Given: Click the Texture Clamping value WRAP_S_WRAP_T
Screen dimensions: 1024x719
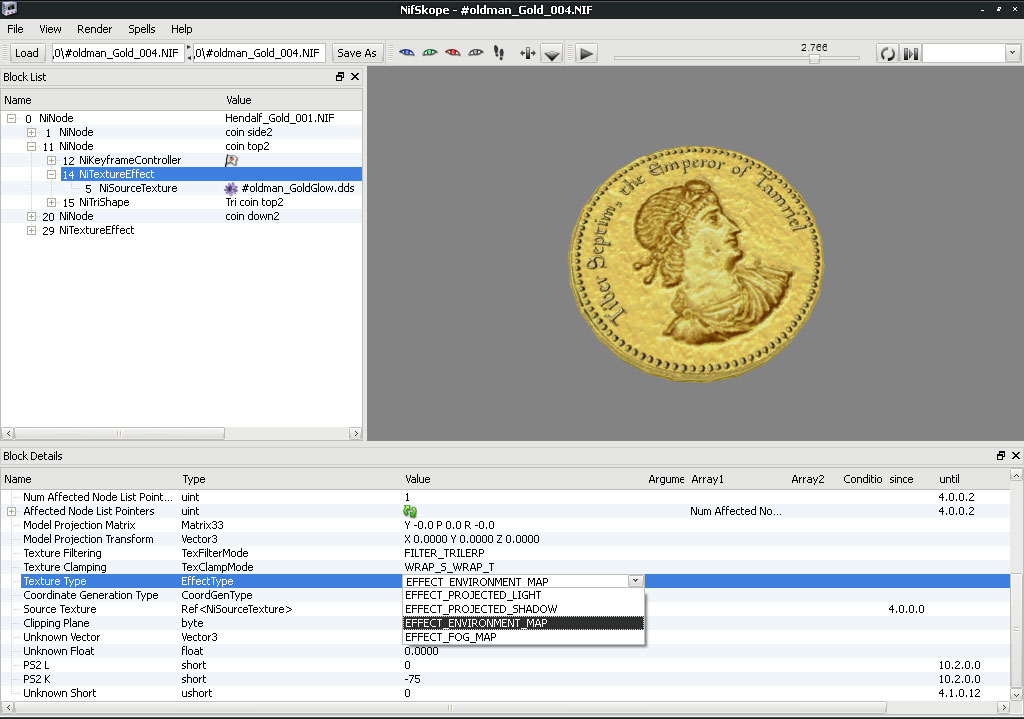Looking at the screenshot, I should click(x=449, y=567).
